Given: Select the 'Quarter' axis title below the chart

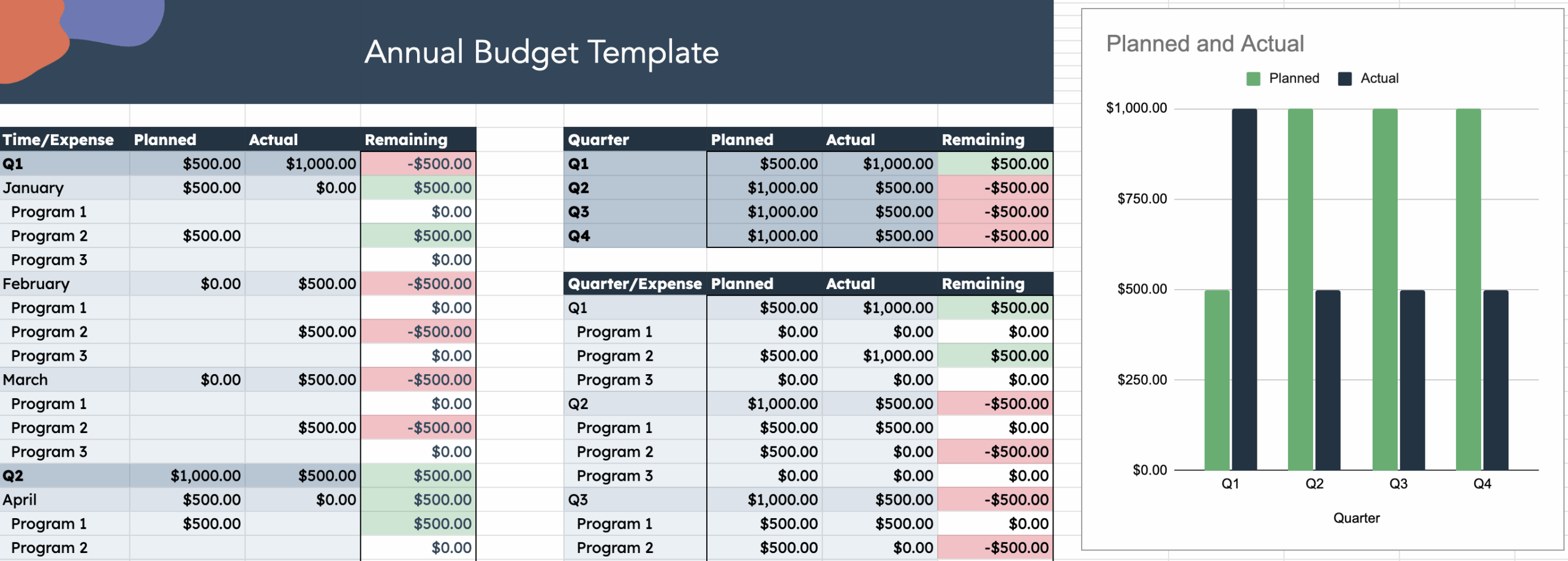Looking at the screenshot, I should pos(1356,518).
